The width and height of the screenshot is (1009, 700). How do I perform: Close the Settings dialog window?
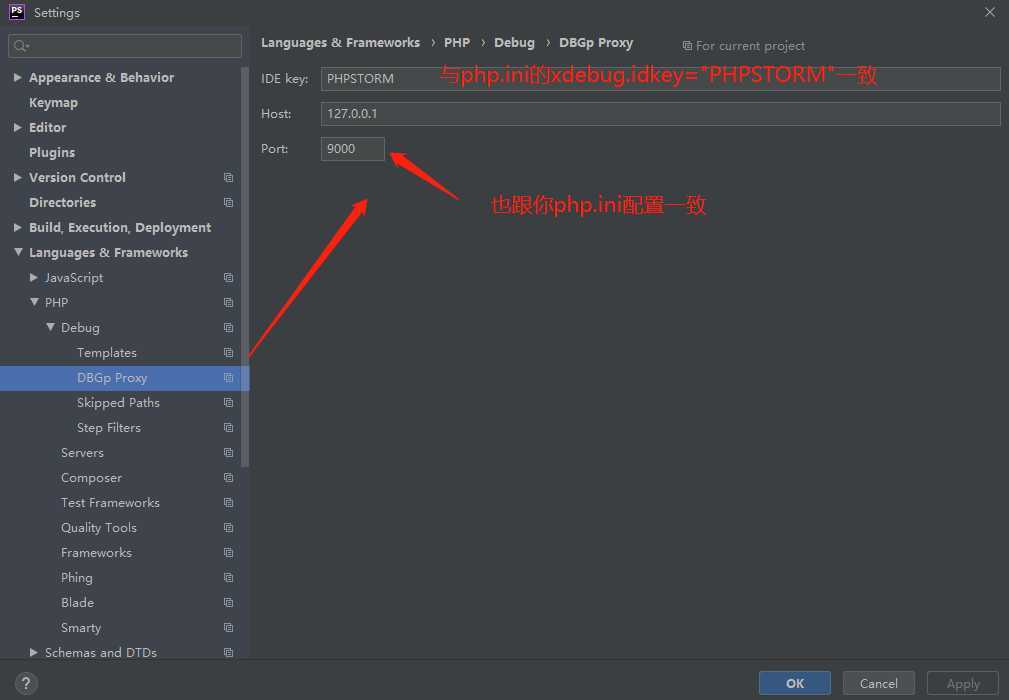990,12
